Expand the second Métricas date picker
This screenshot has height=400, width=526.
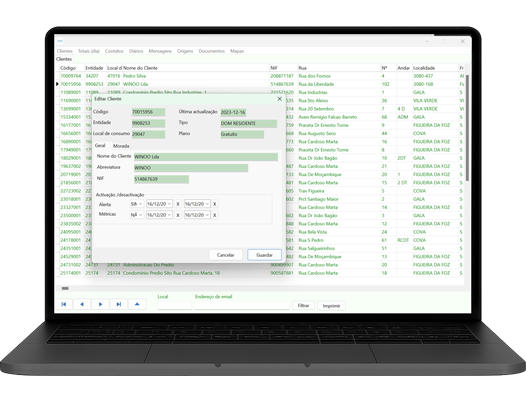(208, 215)
